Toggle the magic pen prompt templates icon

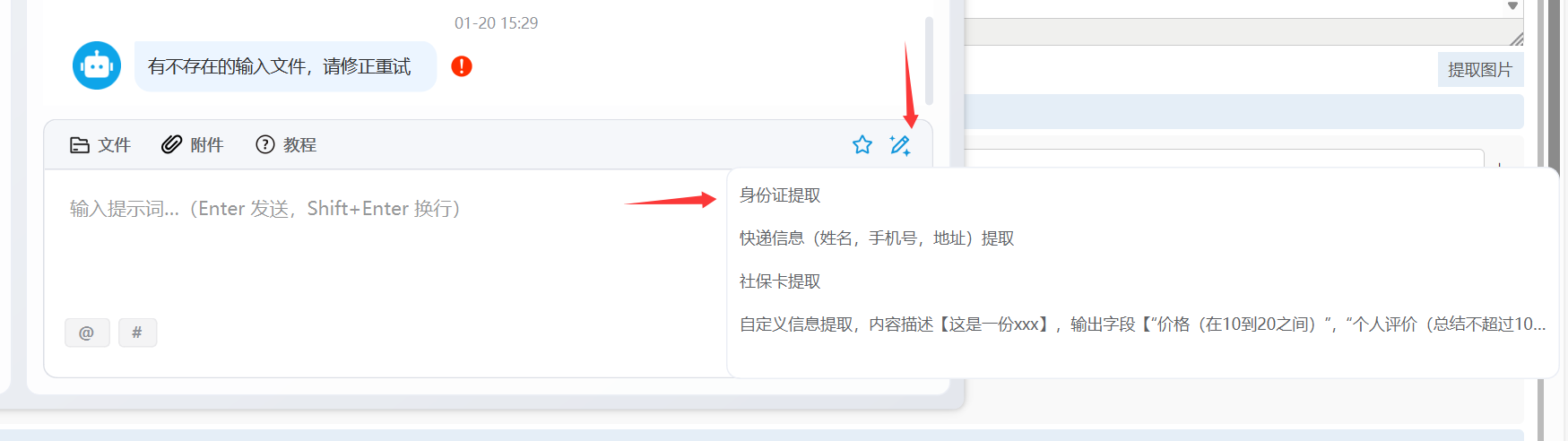click(x=900, y=145)
